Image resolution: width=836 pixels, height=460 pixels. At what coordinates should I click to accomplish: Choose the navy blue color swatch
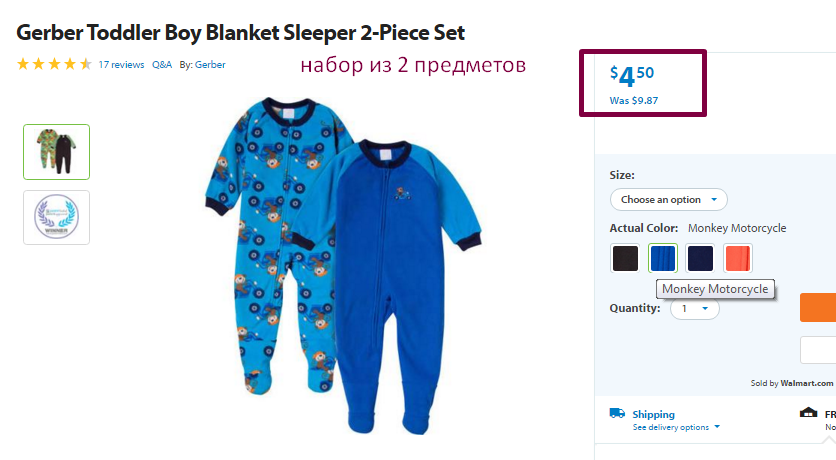[x=700, y=258]
